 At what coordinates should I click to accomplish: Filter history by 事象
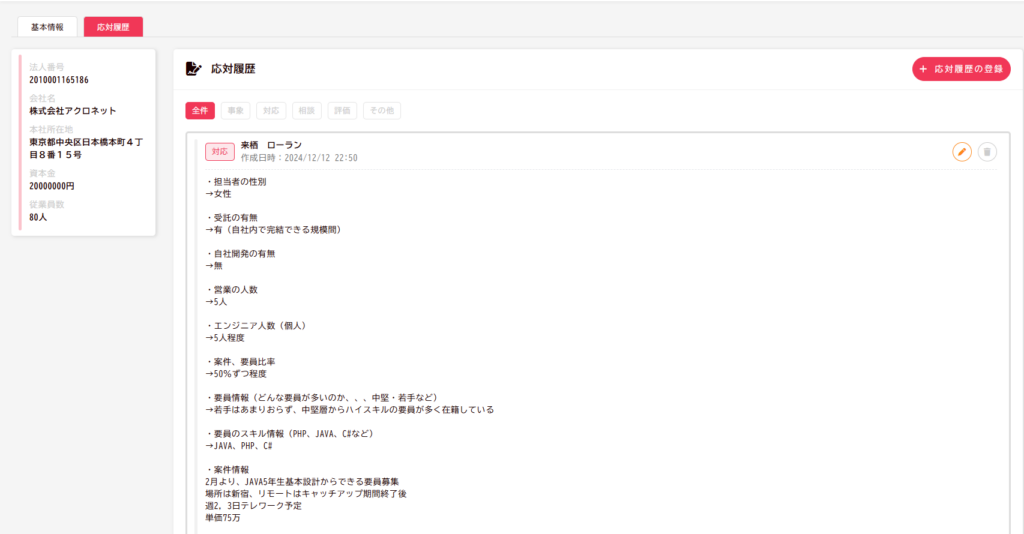point(235,111)
